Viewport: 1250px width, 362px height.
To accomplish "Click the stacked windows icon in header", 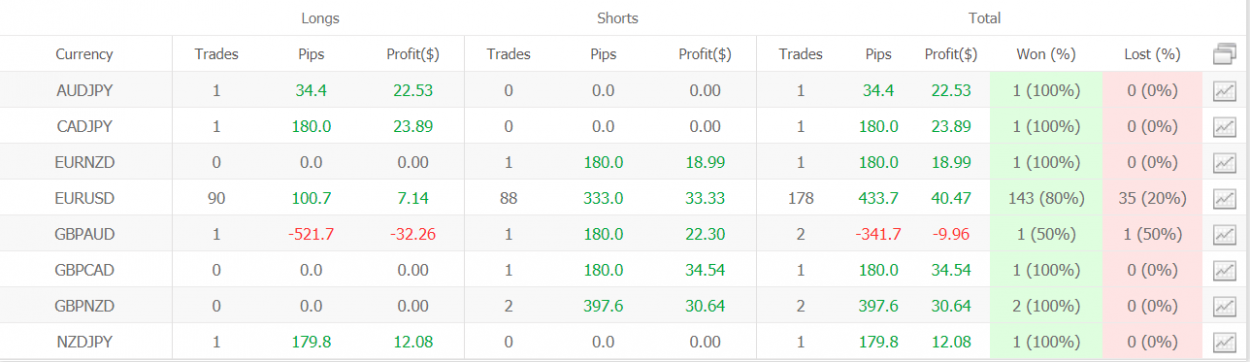I will click(1224, 54).
